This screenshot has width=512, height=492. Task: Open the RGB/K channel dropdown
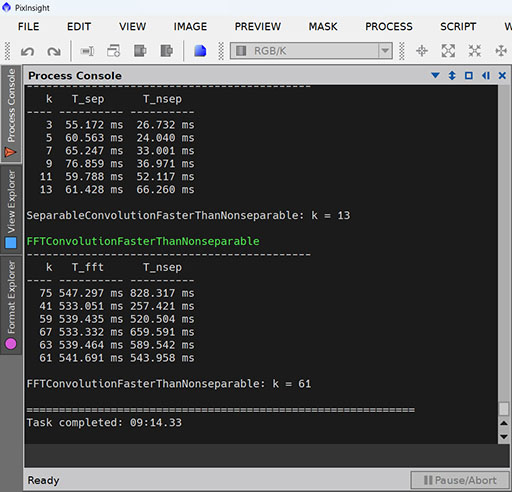point(311,51)
